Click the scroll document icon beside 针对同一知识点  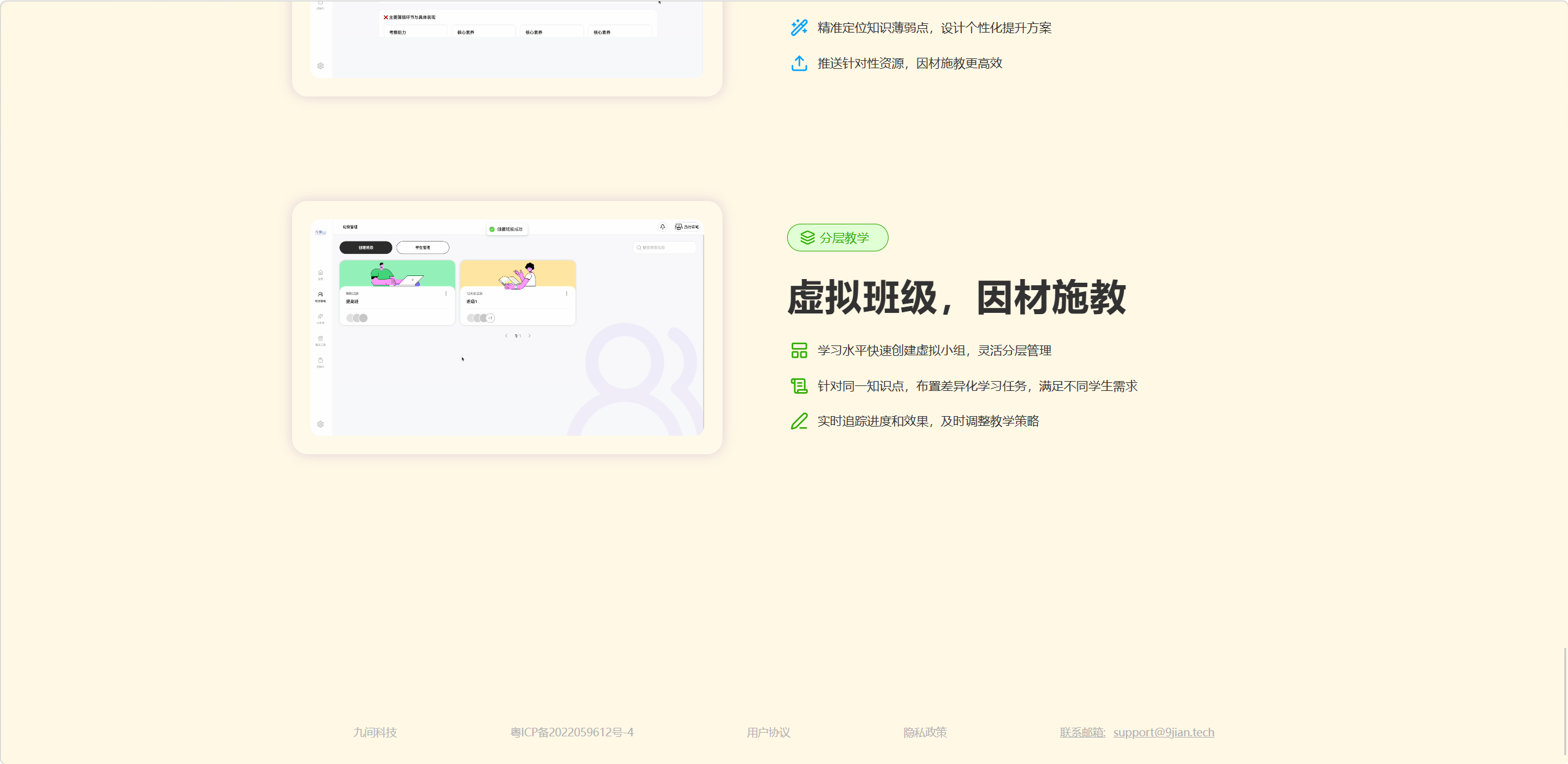(x=799, y=386)
